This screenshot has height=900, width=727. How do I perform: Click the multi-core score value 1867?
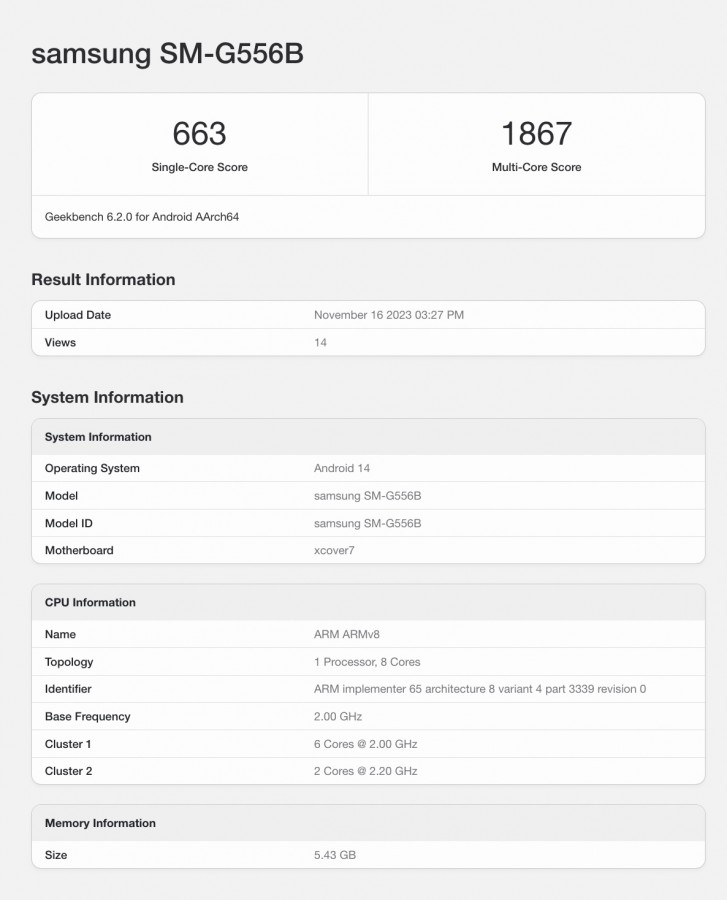[536, 133]
